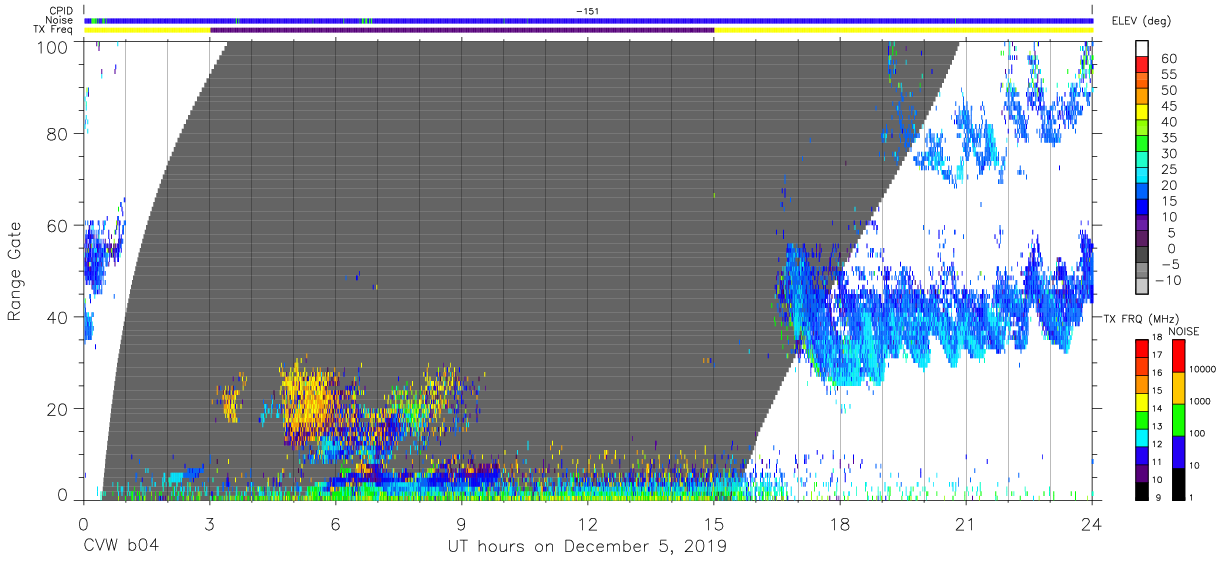The width and height of the screenshot is (1228, 567).
Task: Click x-axis tick label '12'
Action: [x=588, y=524]
